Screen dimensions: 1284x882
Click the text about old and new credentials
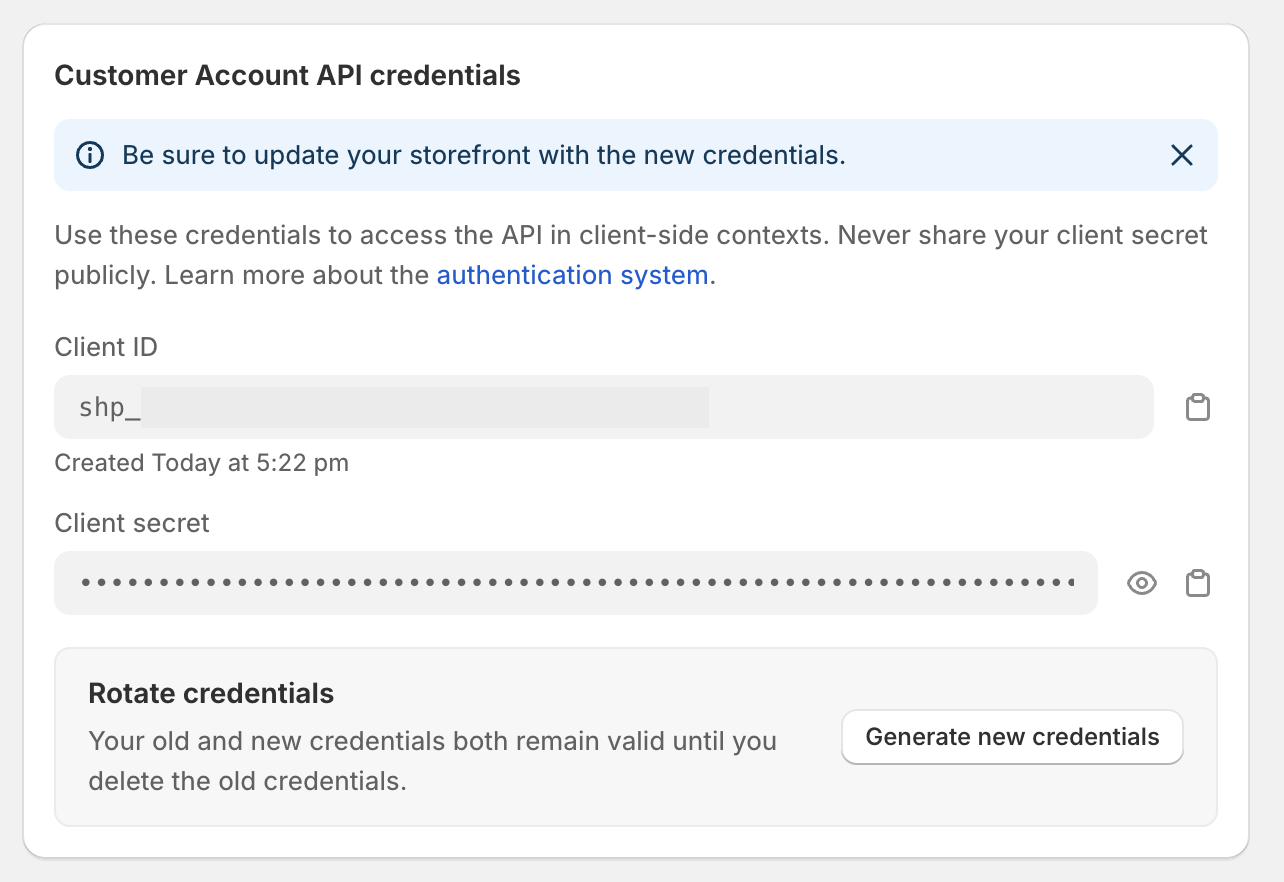click(432, 760)
